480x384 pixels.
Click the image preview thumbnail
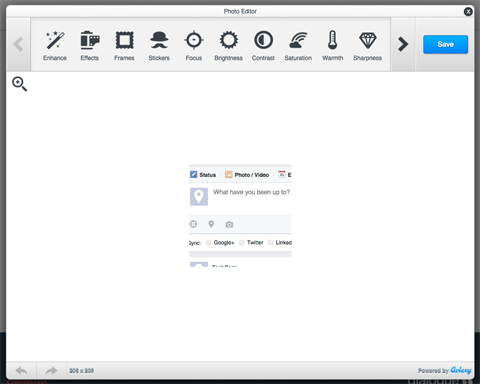coord(240,216)
